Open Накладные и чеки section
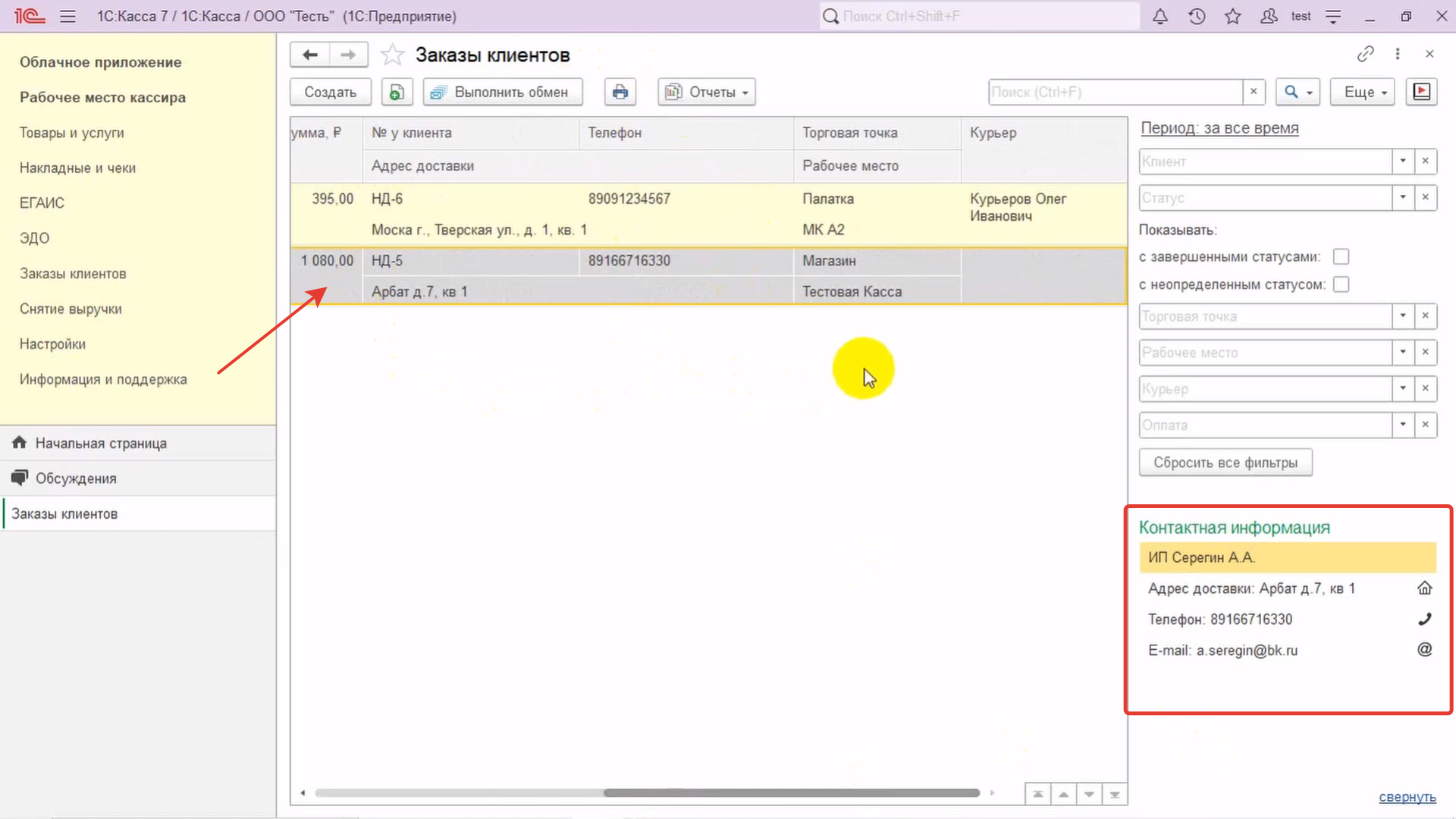Screen dimensions: 1456x819 [77, 168]
